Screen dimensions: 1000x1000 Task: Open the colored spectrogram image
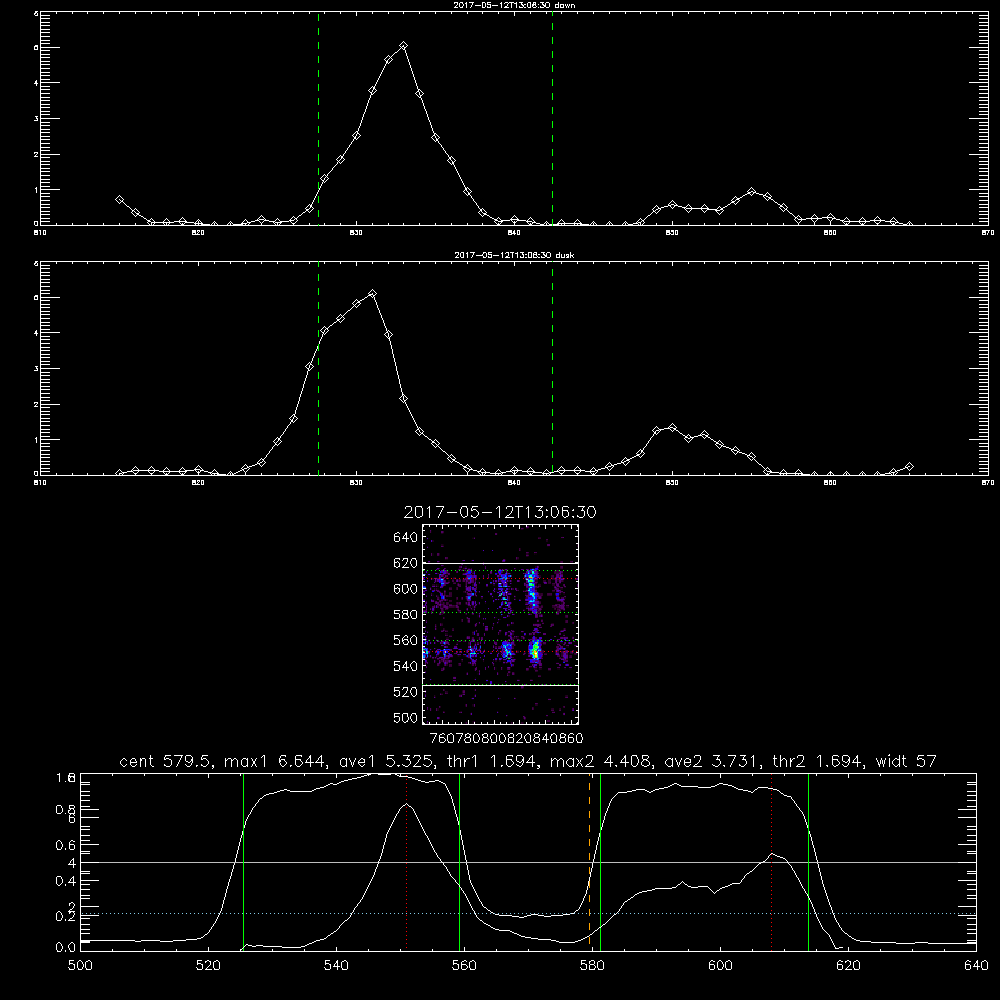501,624
